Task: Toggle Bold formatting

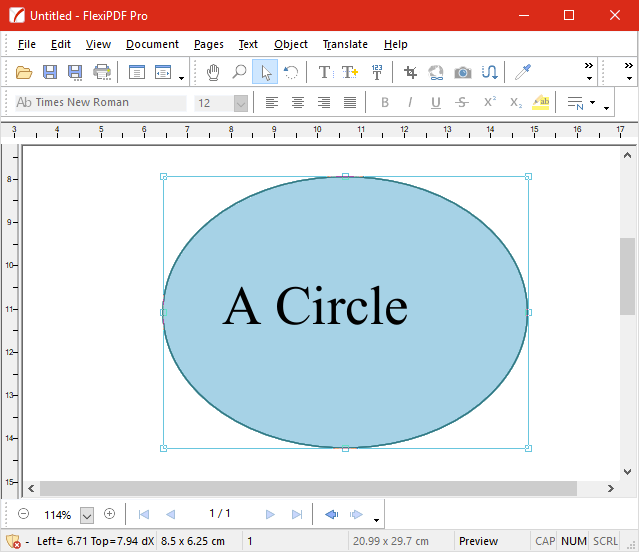Action: pyautogui.click(x=384, y=103)
